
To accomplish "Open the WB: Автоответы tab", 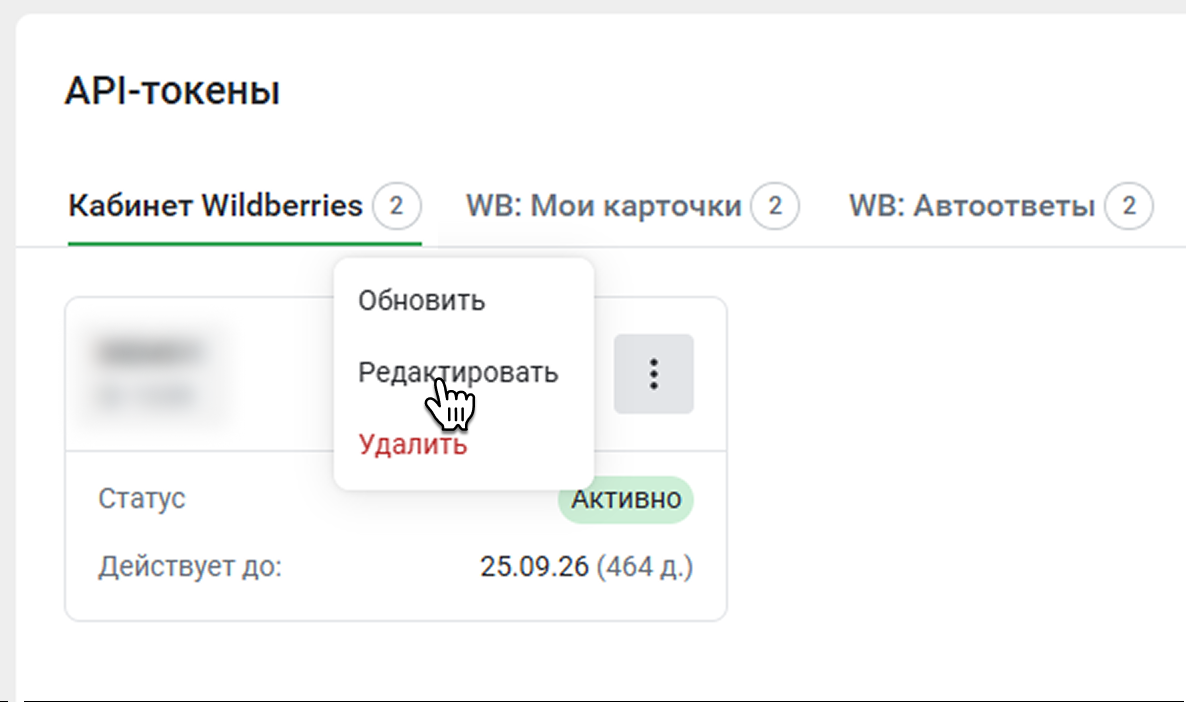I will click(971, 207).
